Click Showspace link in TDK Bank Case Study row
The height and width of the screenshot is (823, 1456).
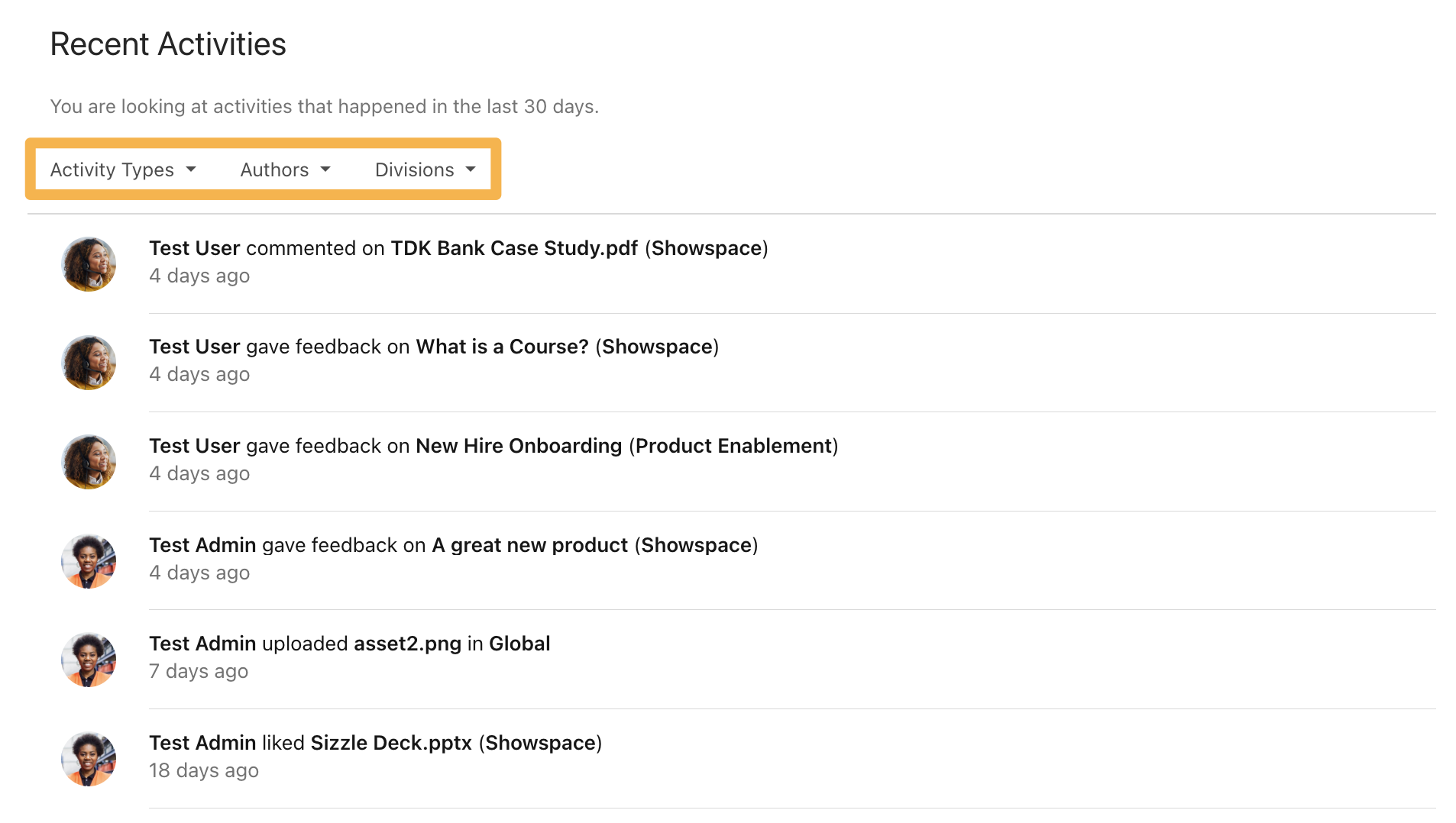coord(707,248)
